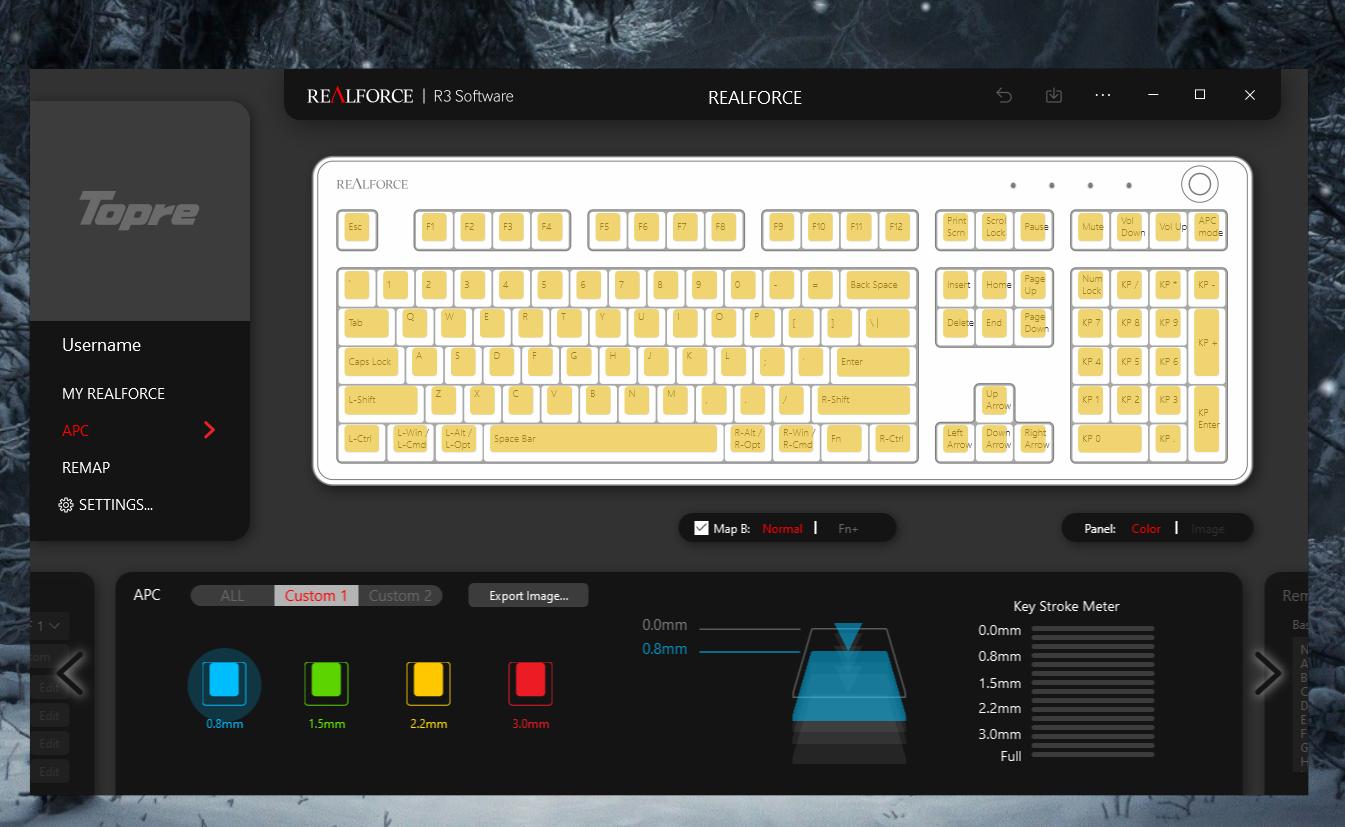1345x827 pixels.
Task: Select the F5 key on keyboard layout
Action: click(x=608, y=228)
